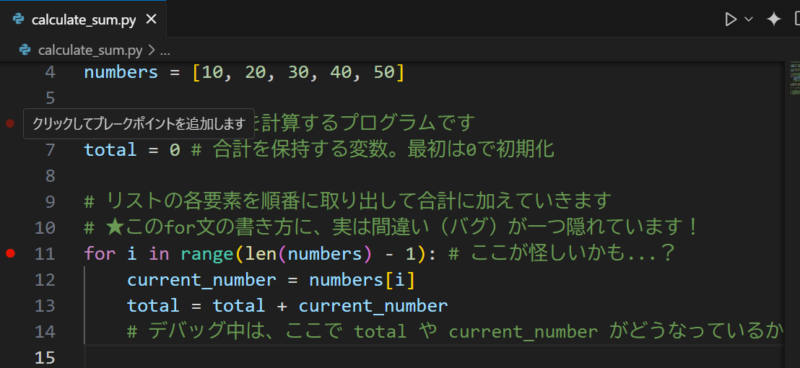800x368 pixels.
Task: Click the 'total = 0' assignment on line 7
Action: tap(132, 150)
